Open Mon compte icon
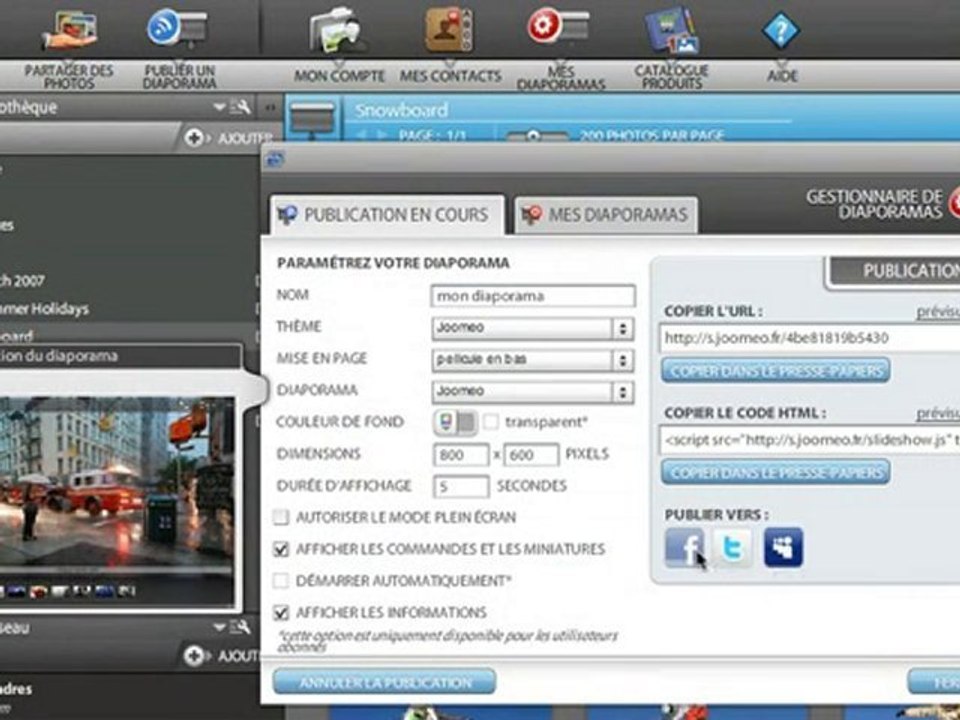Screen dimensions: 960x720 pyautogui.click(x=337, y=31)
